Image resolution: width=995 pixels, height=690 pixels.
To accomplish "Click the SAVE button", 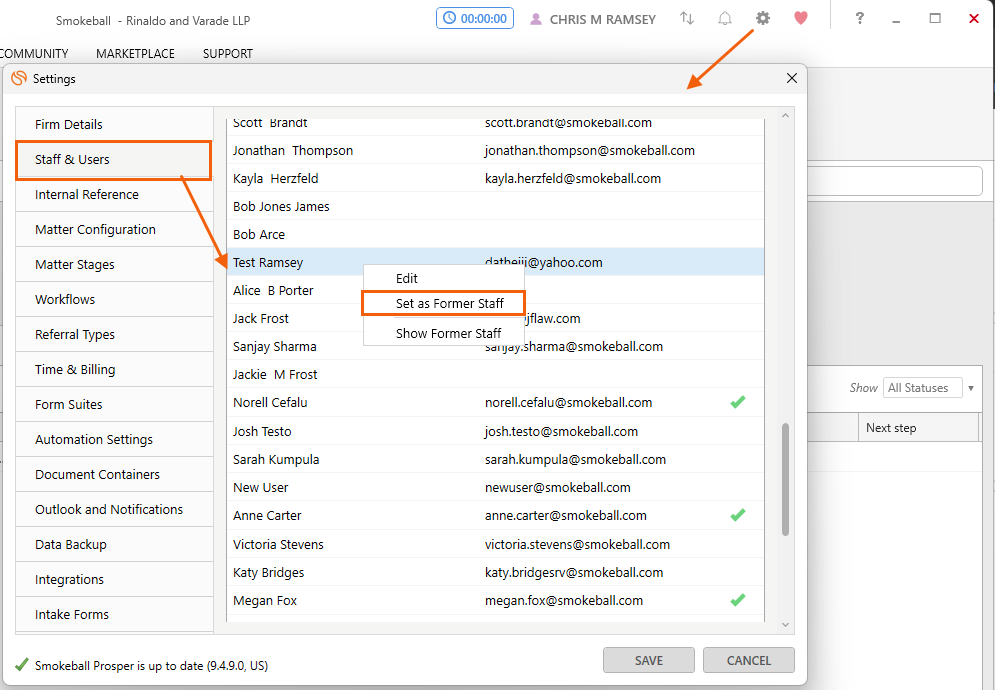I will tap(649, 660).
